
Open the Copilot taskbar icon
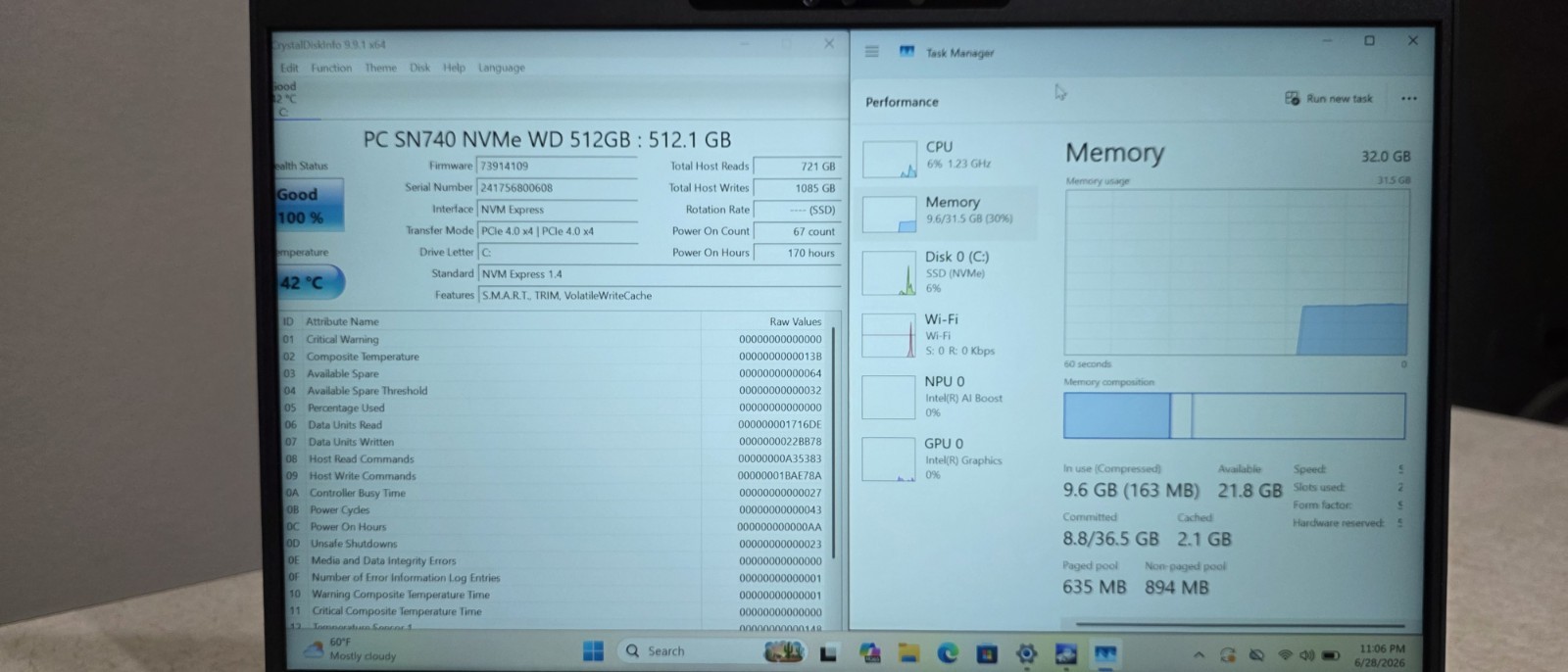[x=868, y=653]
